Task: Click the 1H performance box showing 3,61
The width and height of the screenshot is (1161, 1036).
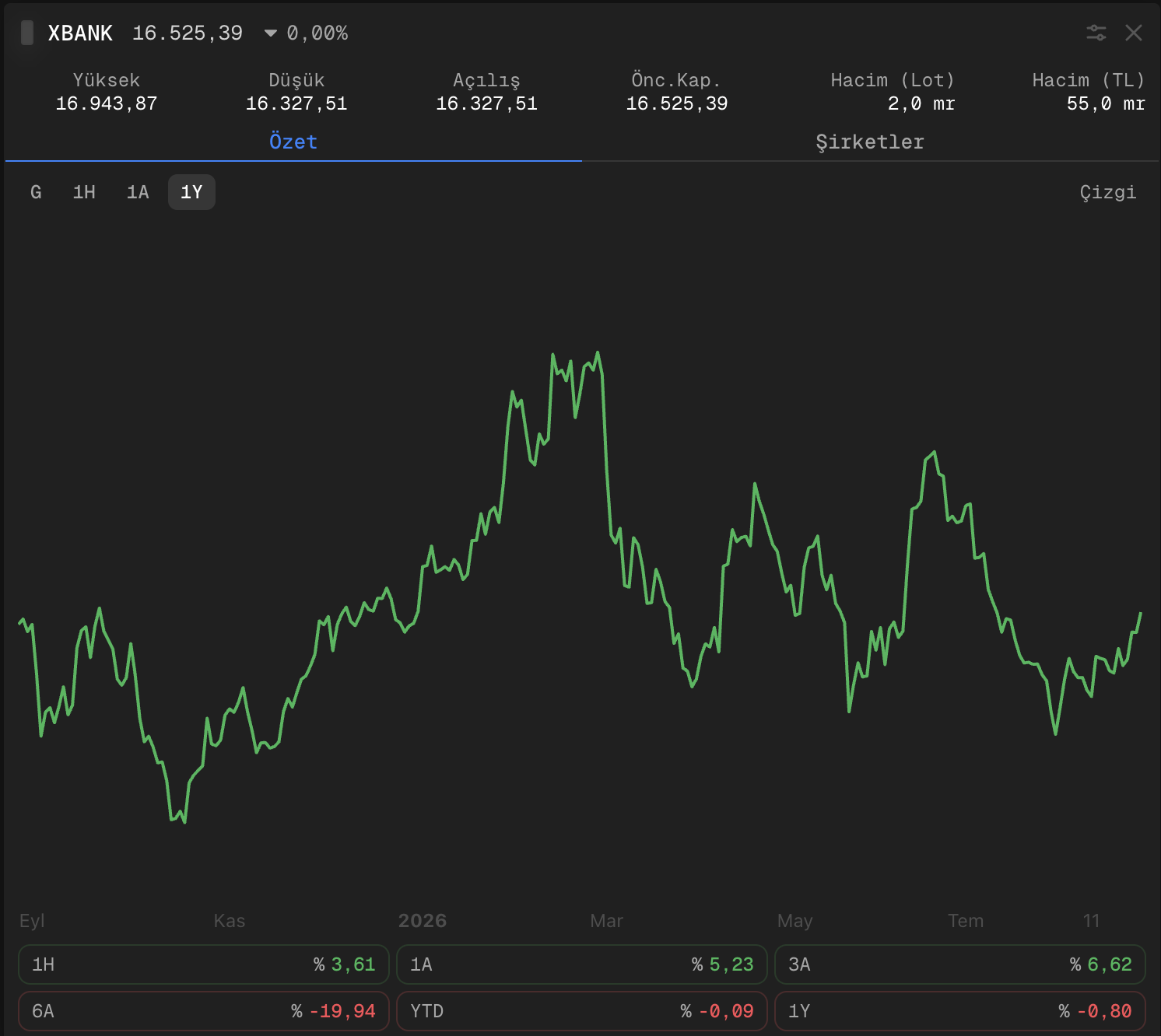Action: coord(204,964)
